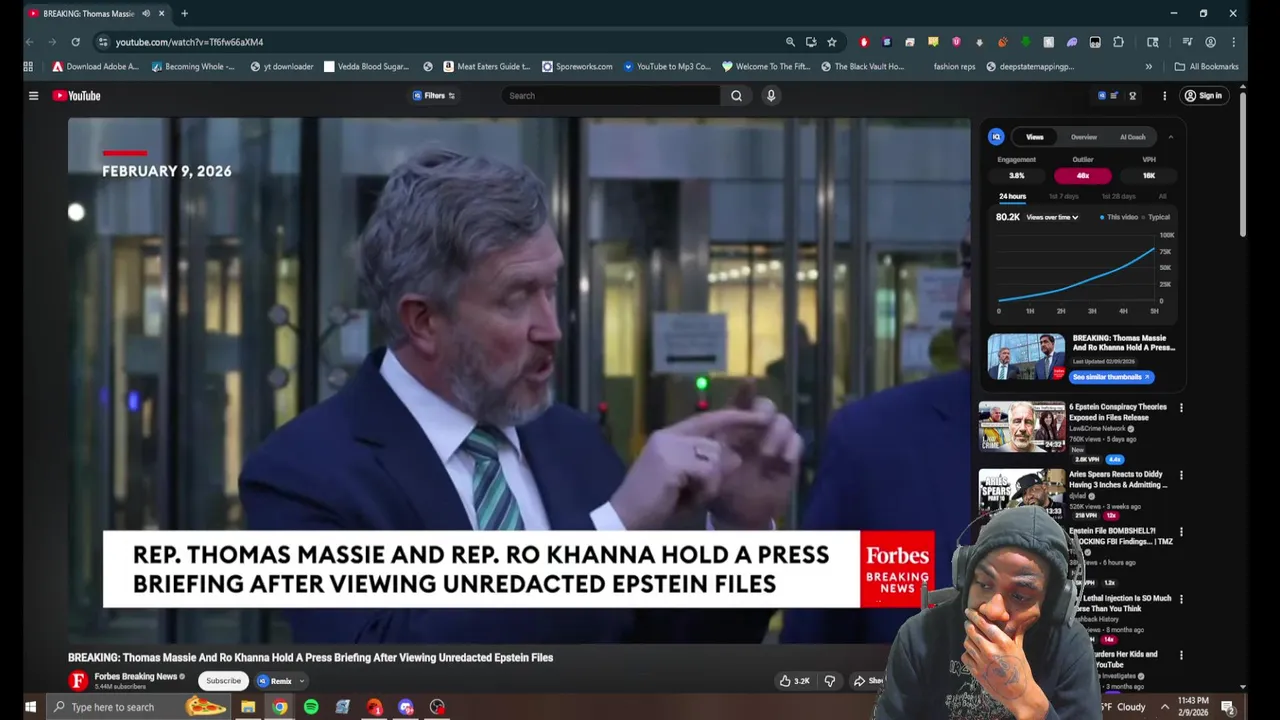Open notifications center in system tray
The height and width of the screenshot is (720, 1280).
click(x=1227, y=707)
